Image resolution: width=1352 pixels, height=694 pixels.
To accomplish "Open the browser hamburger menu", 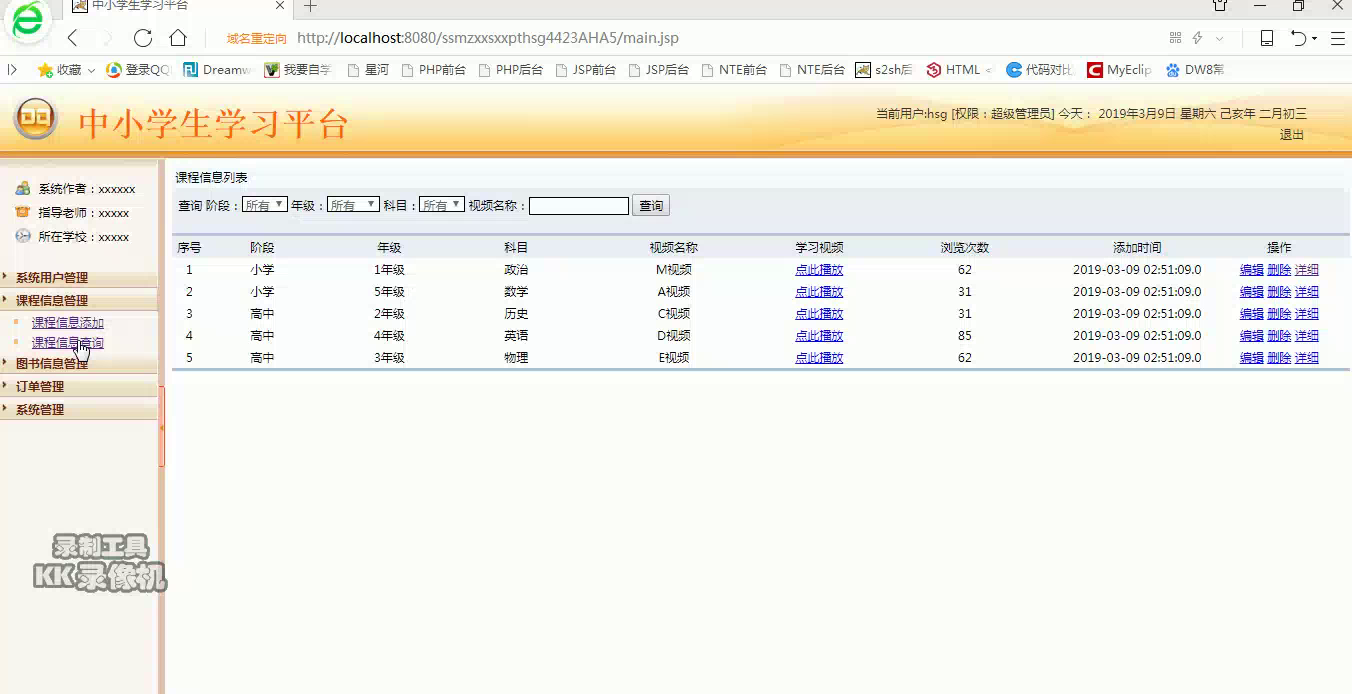I will [x=1337, y=38].
